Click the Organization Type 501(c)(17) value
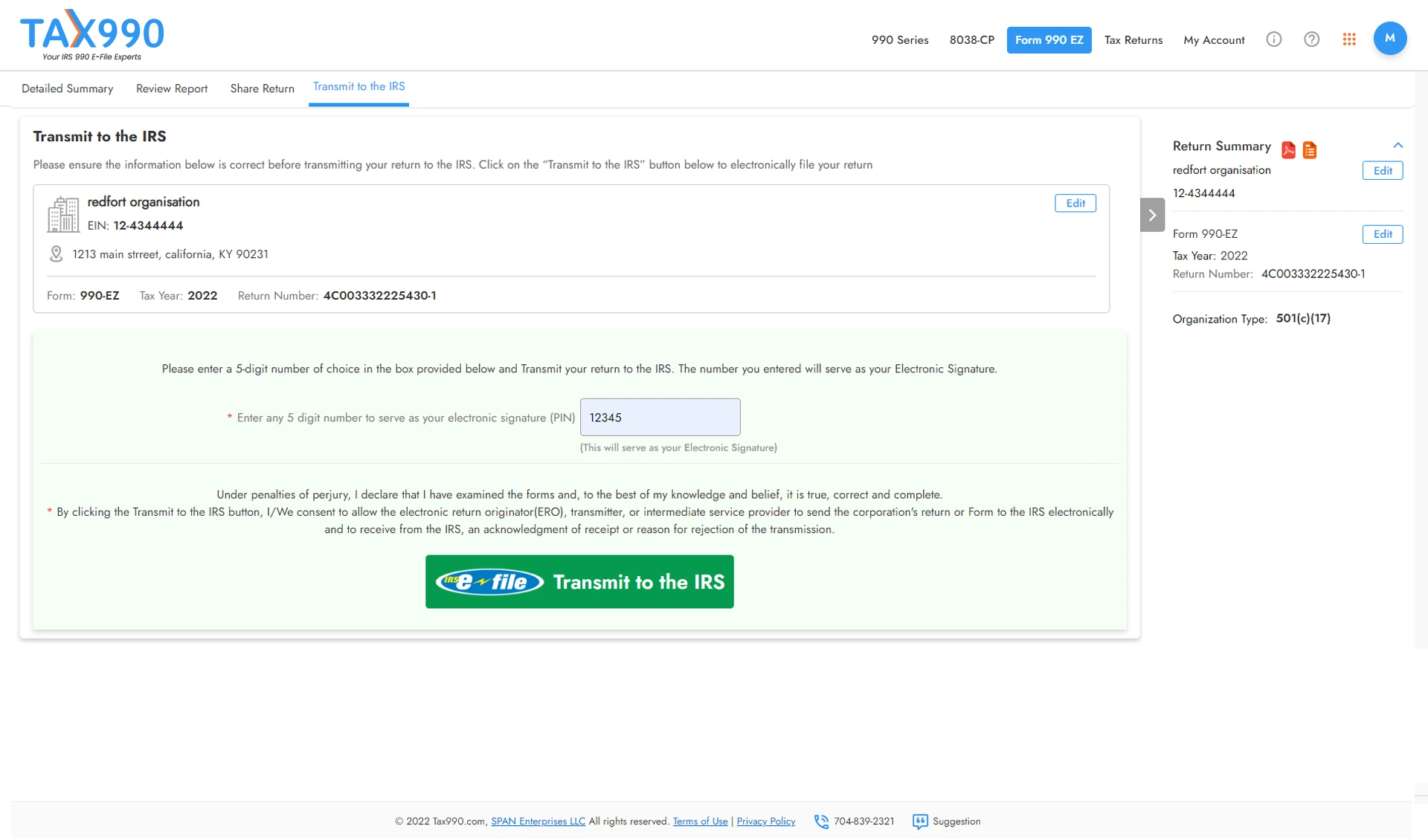 point(1303,318)
